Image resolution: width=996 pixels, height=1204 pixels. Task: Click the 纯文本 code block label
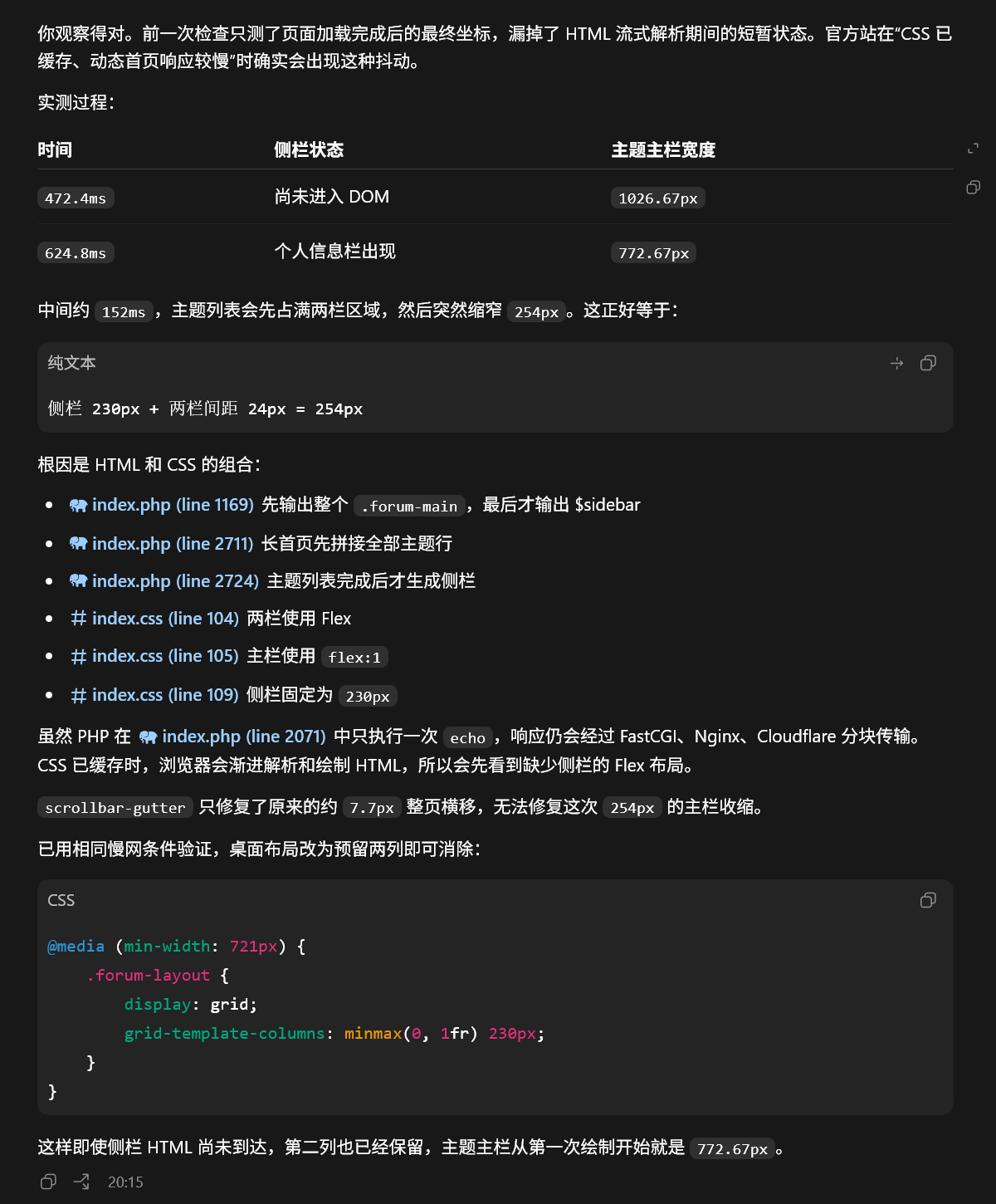click(72, 363)
